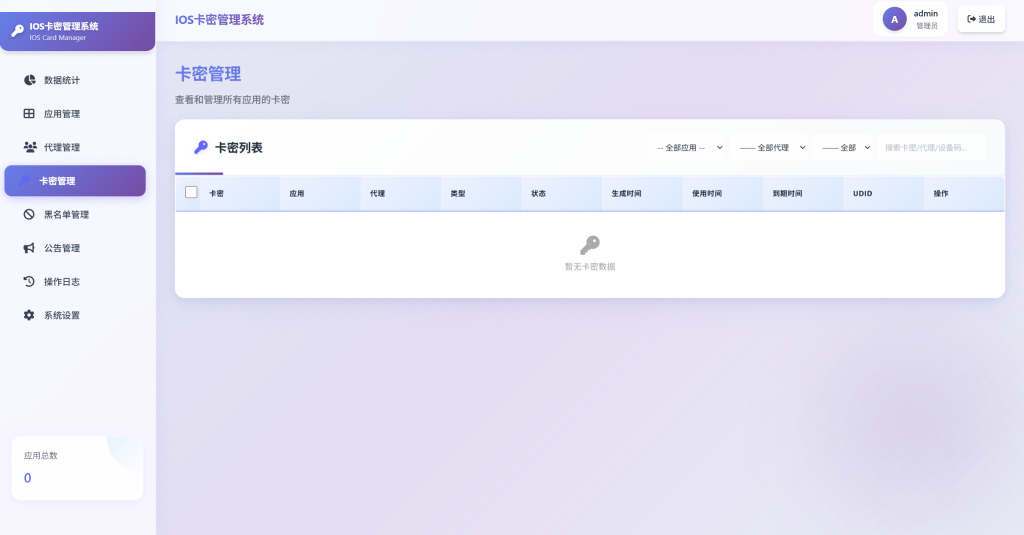Click the key icon beside 卡密列表
This screenshot has height=535, width=1024.
[x=201, y=148]
